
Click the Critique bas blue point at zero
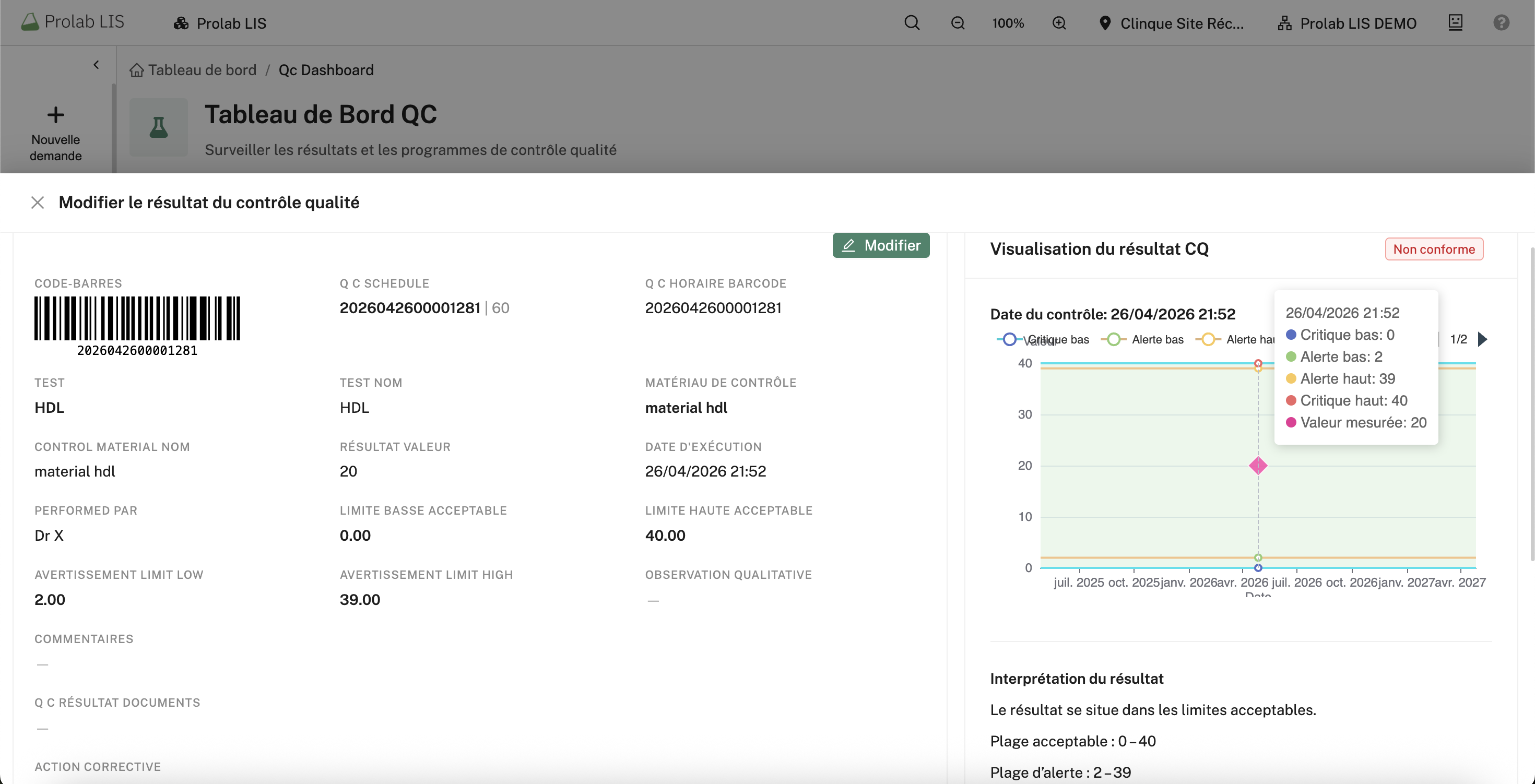pos(1258,568)
